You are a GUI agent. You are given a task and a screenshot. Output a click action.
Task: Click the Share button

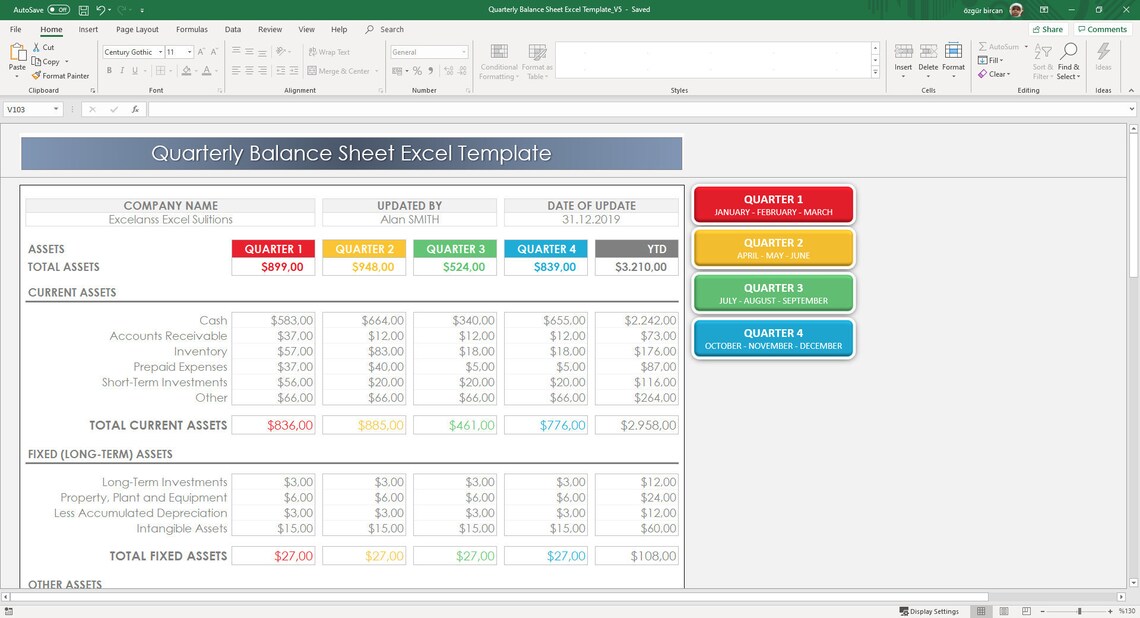(1048, 29)
